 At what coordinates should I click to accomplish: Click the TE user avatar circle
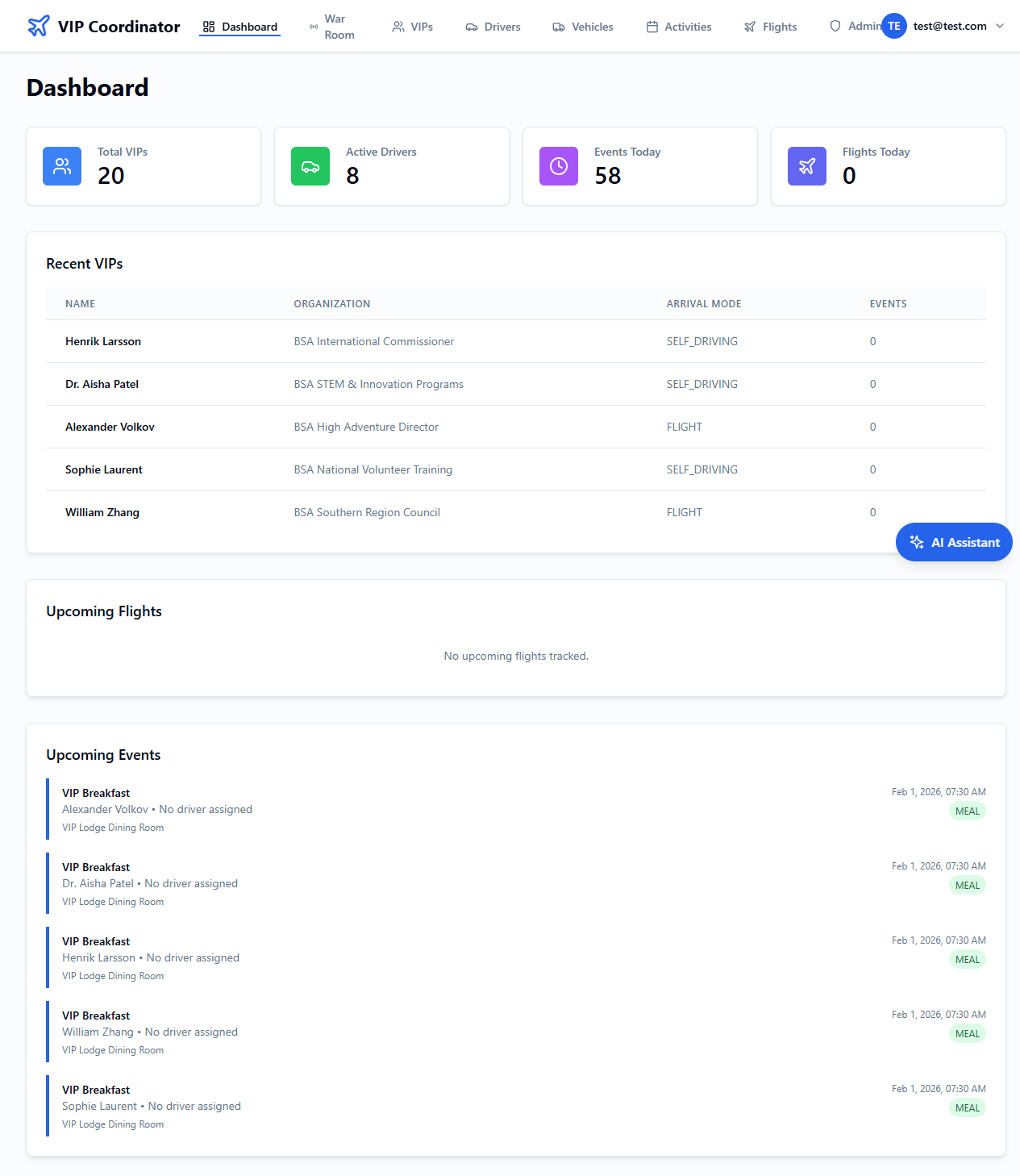click(x=893, y=26)
